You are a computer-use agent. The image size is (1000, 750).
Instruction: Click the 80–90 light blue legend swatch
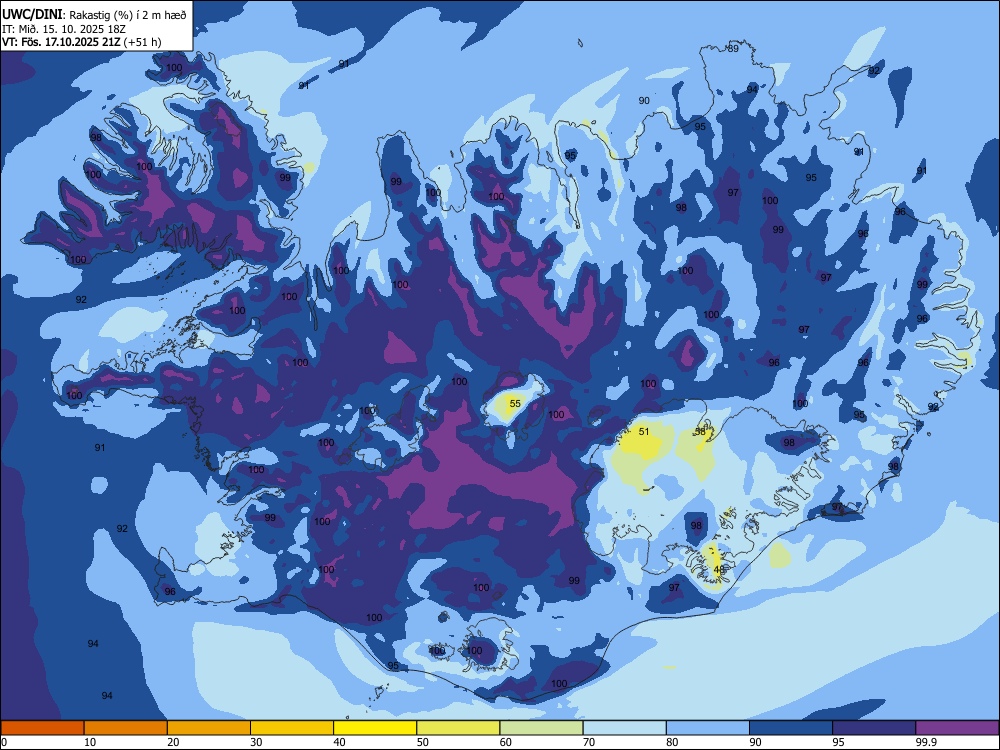point(708,728)
